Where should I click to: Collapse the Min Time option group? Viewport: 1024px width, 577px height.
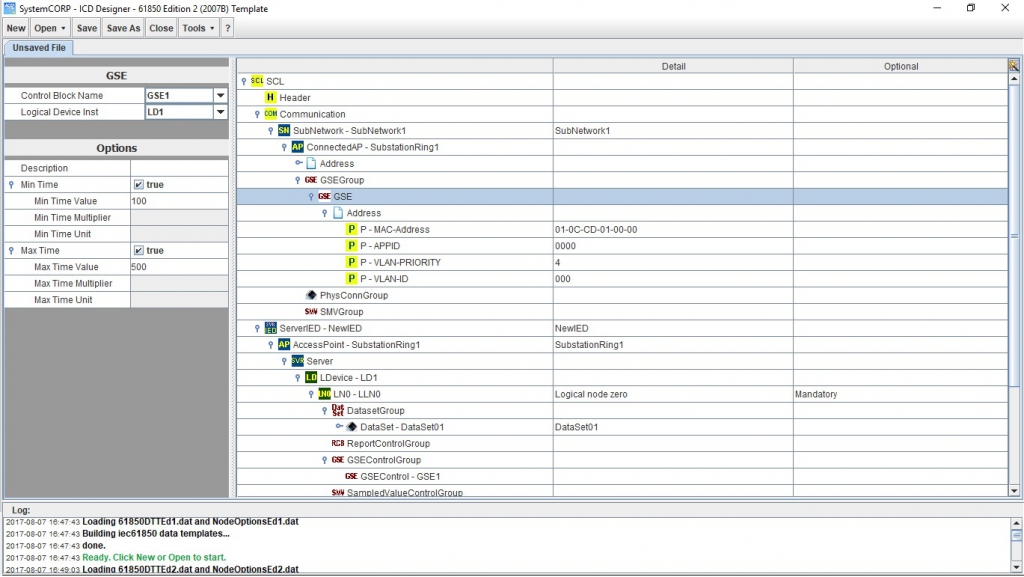(x=11, y=185)
